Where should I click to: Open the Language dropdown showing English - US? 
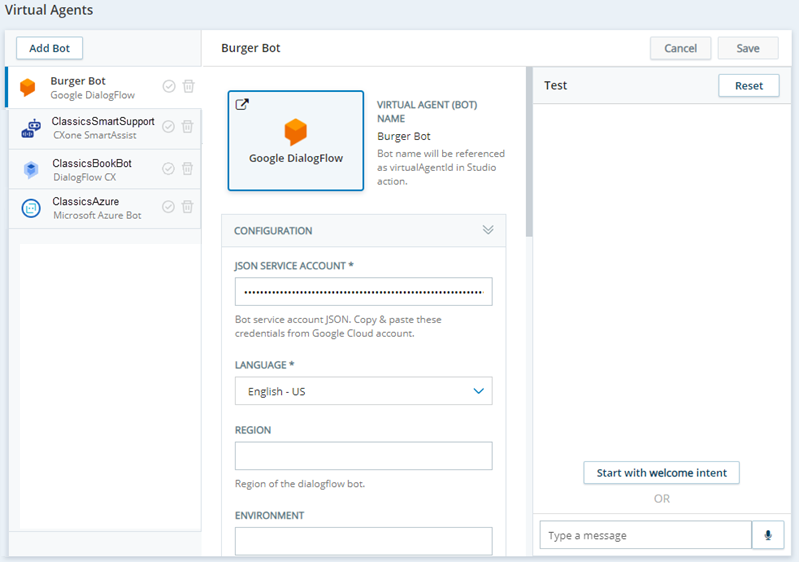point(363,391)
